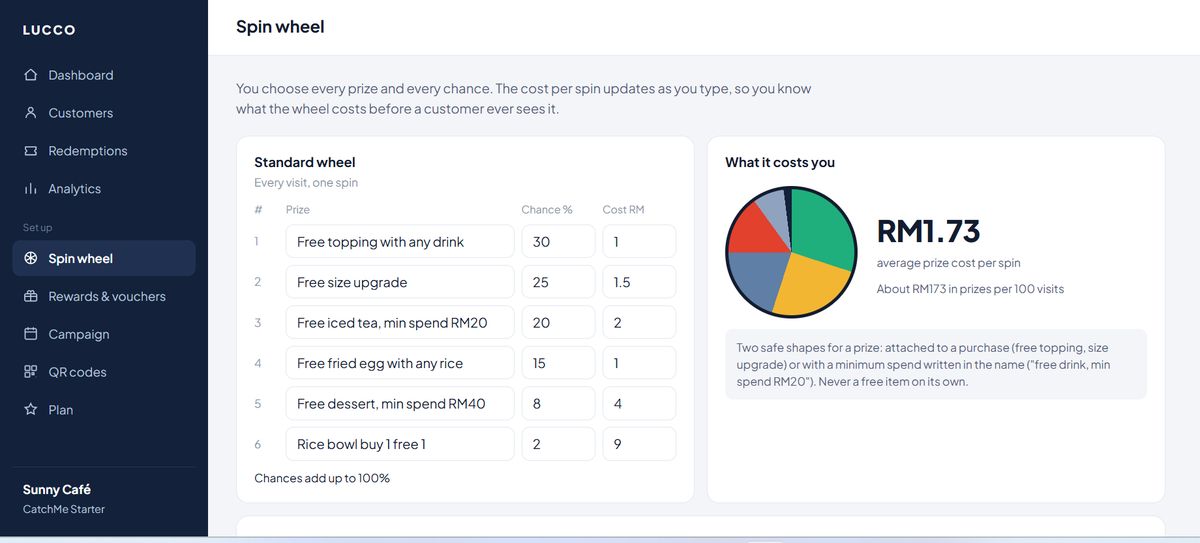Click the Dashboard home icon
Screen dimensions: 1200x543
[30, 75]
